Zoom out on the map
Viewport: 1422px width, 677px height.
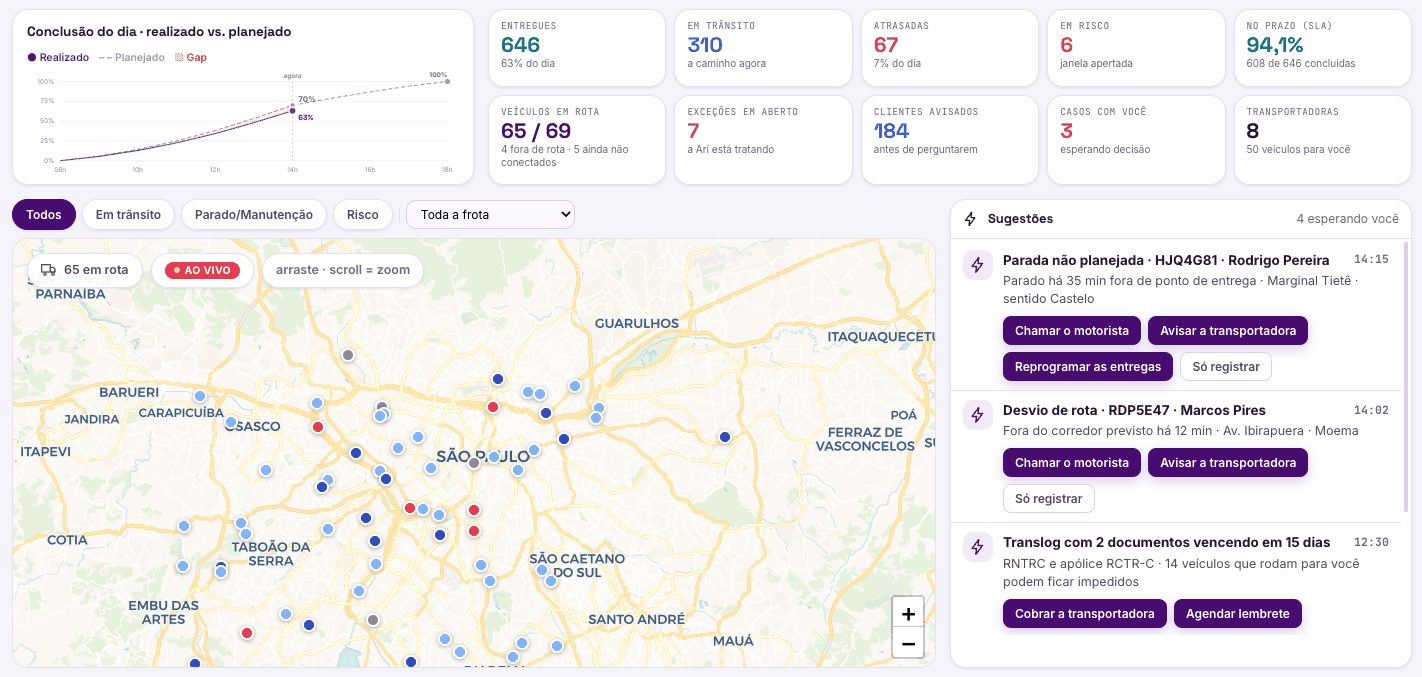click(908, 644)
